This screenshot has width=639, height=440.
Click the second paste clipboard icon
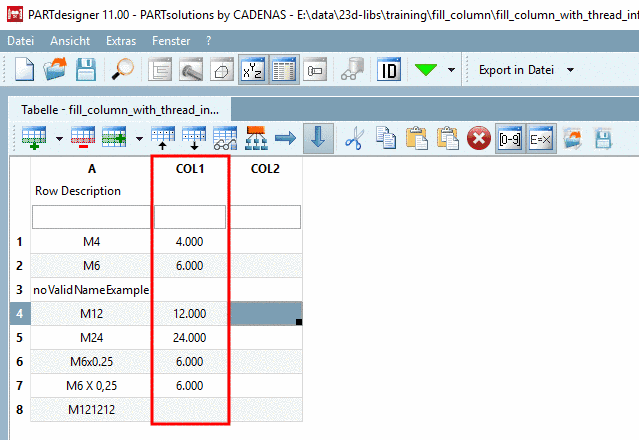(447, 138)
